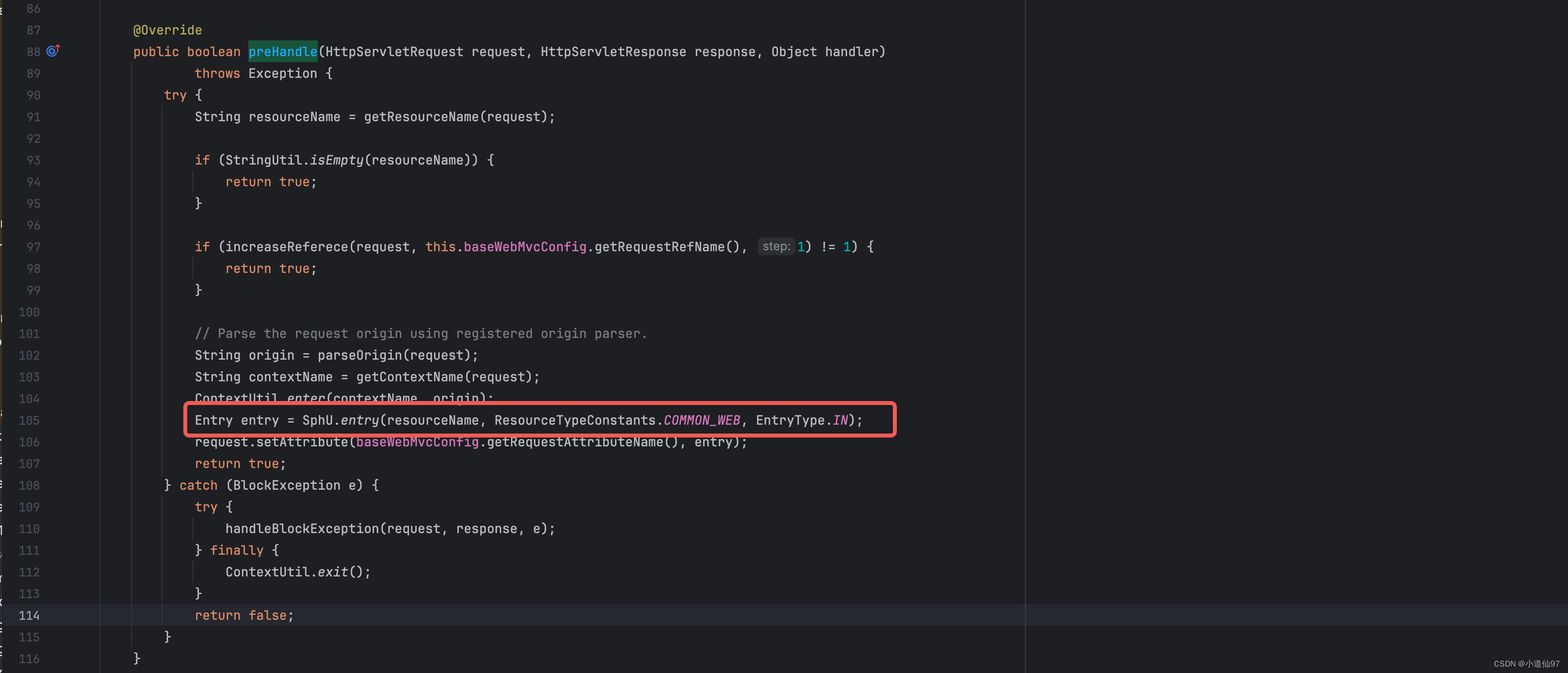Viewport: 1568px width, 673px height.
Task: Click the step: parameter inlay hint
Action: pos(776,246)
